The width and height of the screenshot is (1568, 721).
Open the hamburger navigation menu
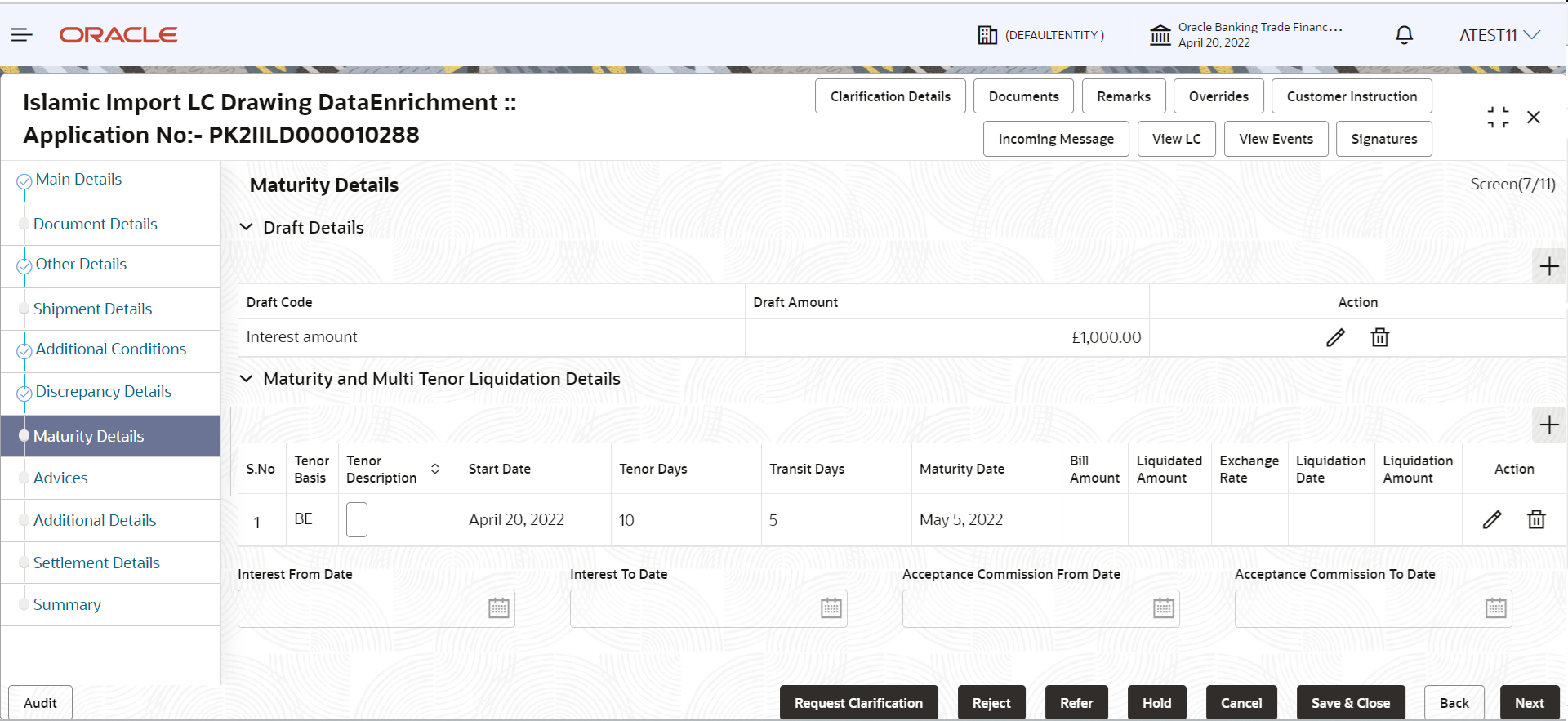[22, 34]
